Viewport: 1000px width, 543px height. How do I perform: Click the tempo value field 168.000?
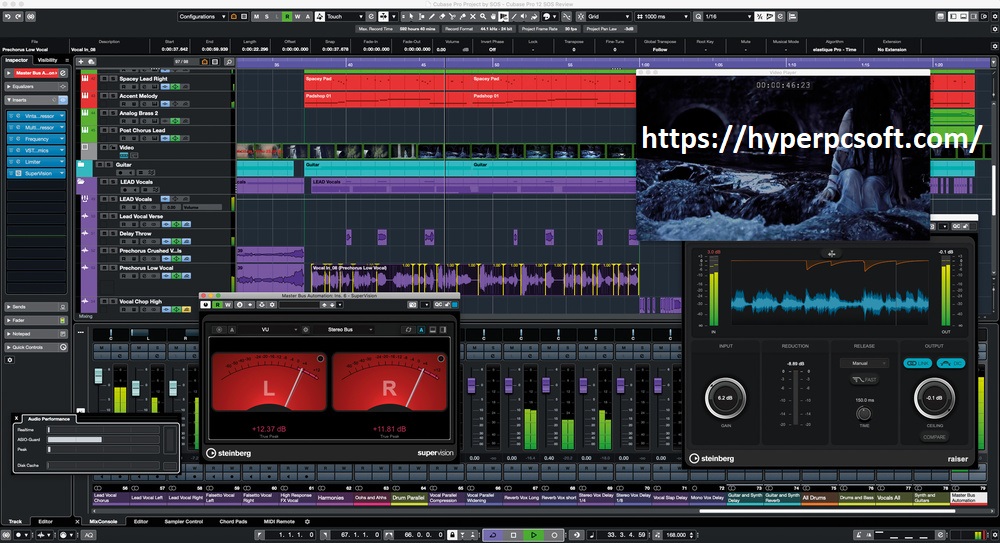(x=676, y=535)
